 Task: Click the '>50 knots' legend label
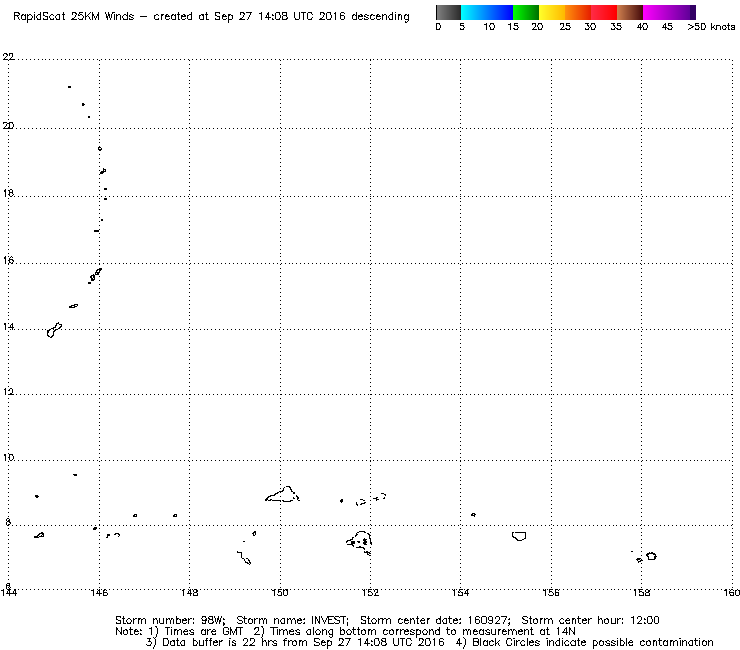point(711,27)
